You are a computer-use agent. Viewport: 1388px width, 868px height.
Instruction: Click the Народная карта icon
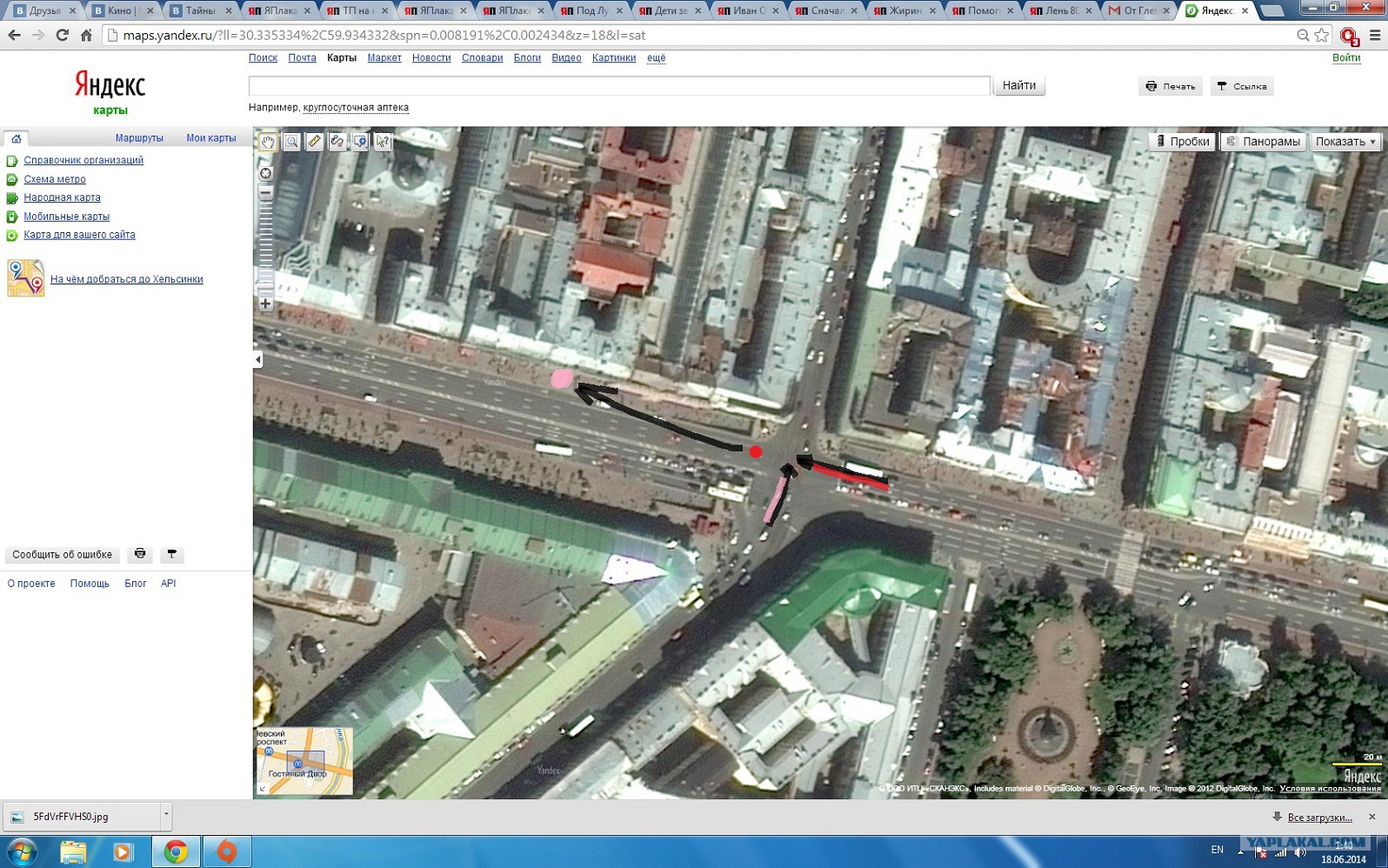click(12, 198)
